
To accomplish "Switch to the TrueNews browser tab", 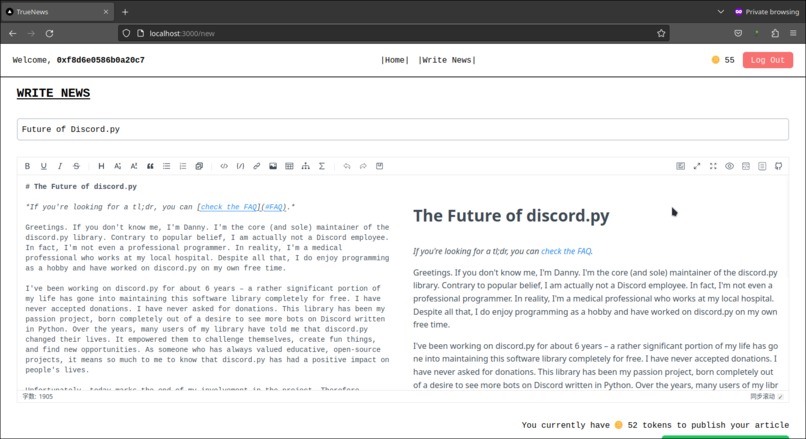I will [x=57, y=11].
